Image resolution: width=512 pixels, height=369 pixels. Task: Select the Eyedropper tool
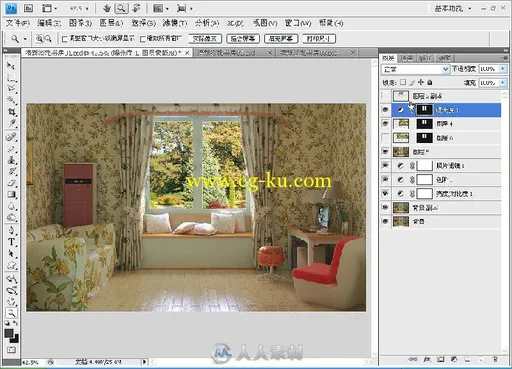(11, 123)
